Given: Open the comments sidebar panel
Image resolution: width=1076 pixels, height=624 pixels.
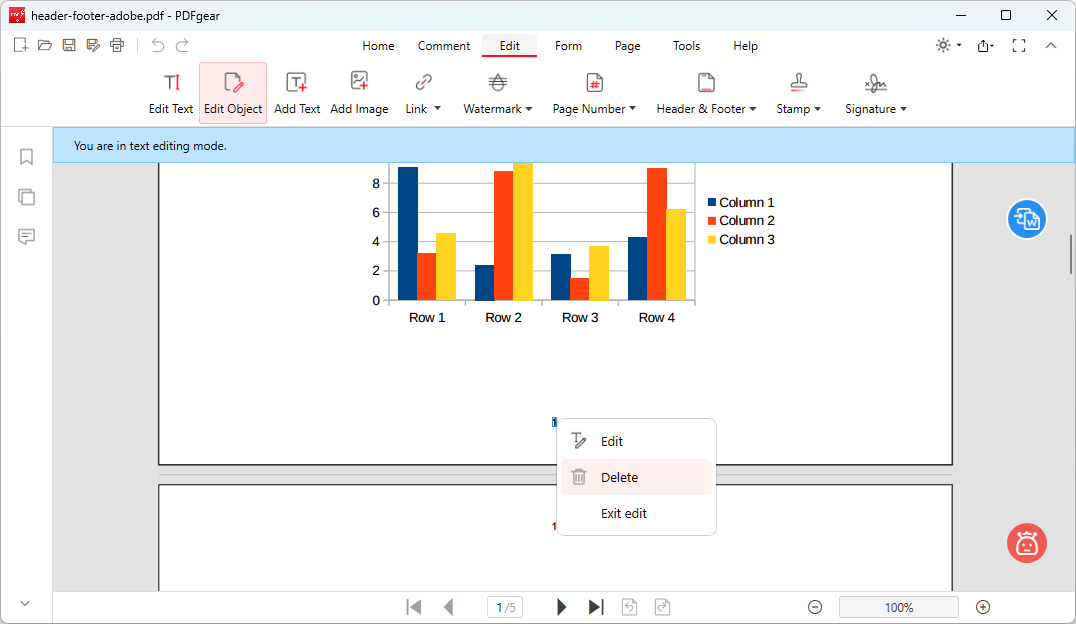Looking at the screenshot, I should point(27,237).
